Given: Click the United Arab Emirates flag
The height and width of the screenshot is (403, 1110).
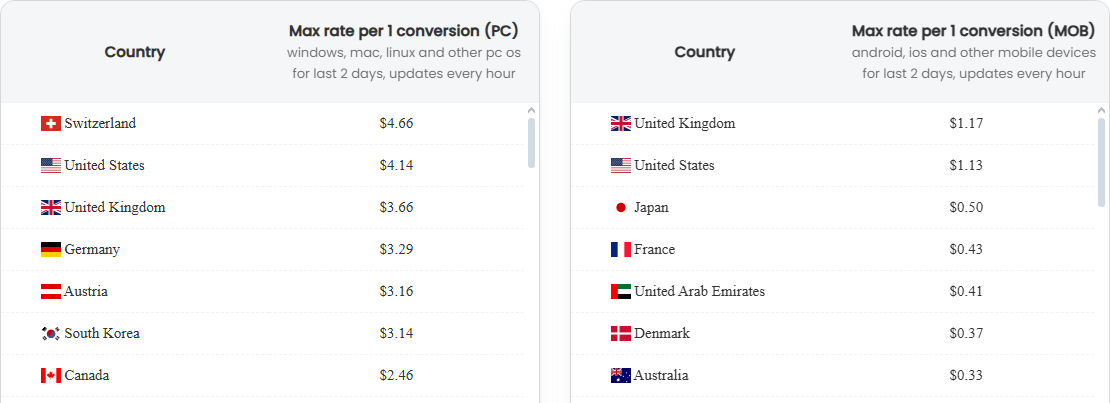Looking at the screenshot, I should (621, 292).
